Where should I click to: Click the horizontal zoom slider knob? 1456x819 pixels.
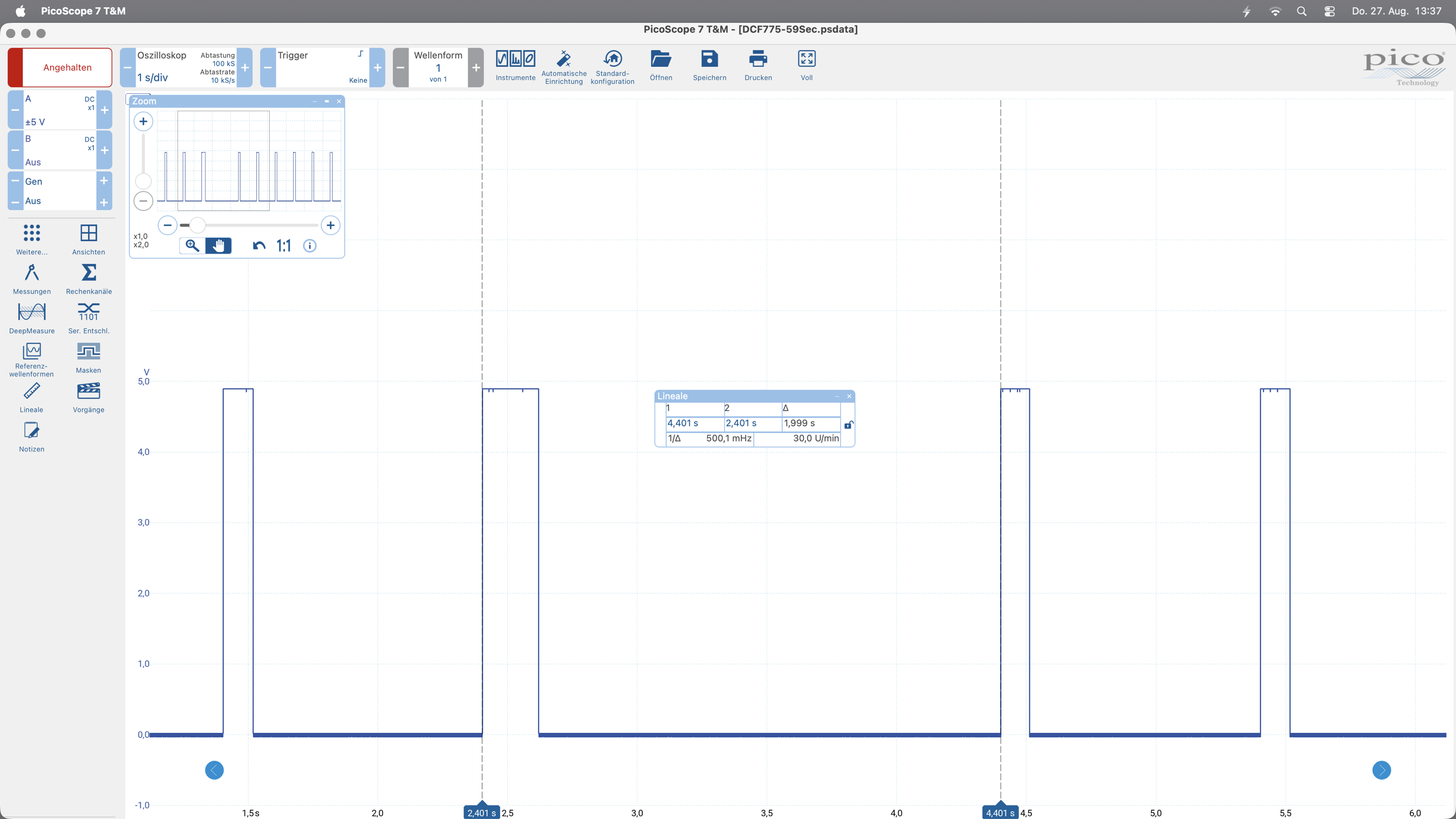(197, 225)
